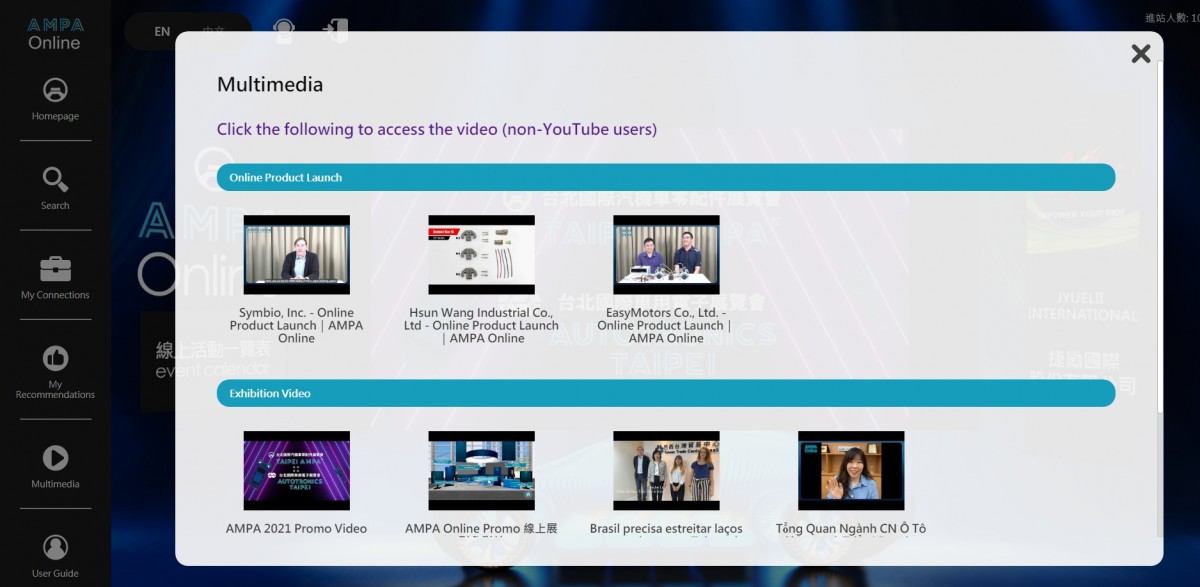The image size is (1200, 587).
Task: Switch language to EN
Action: tap(162, 32)
